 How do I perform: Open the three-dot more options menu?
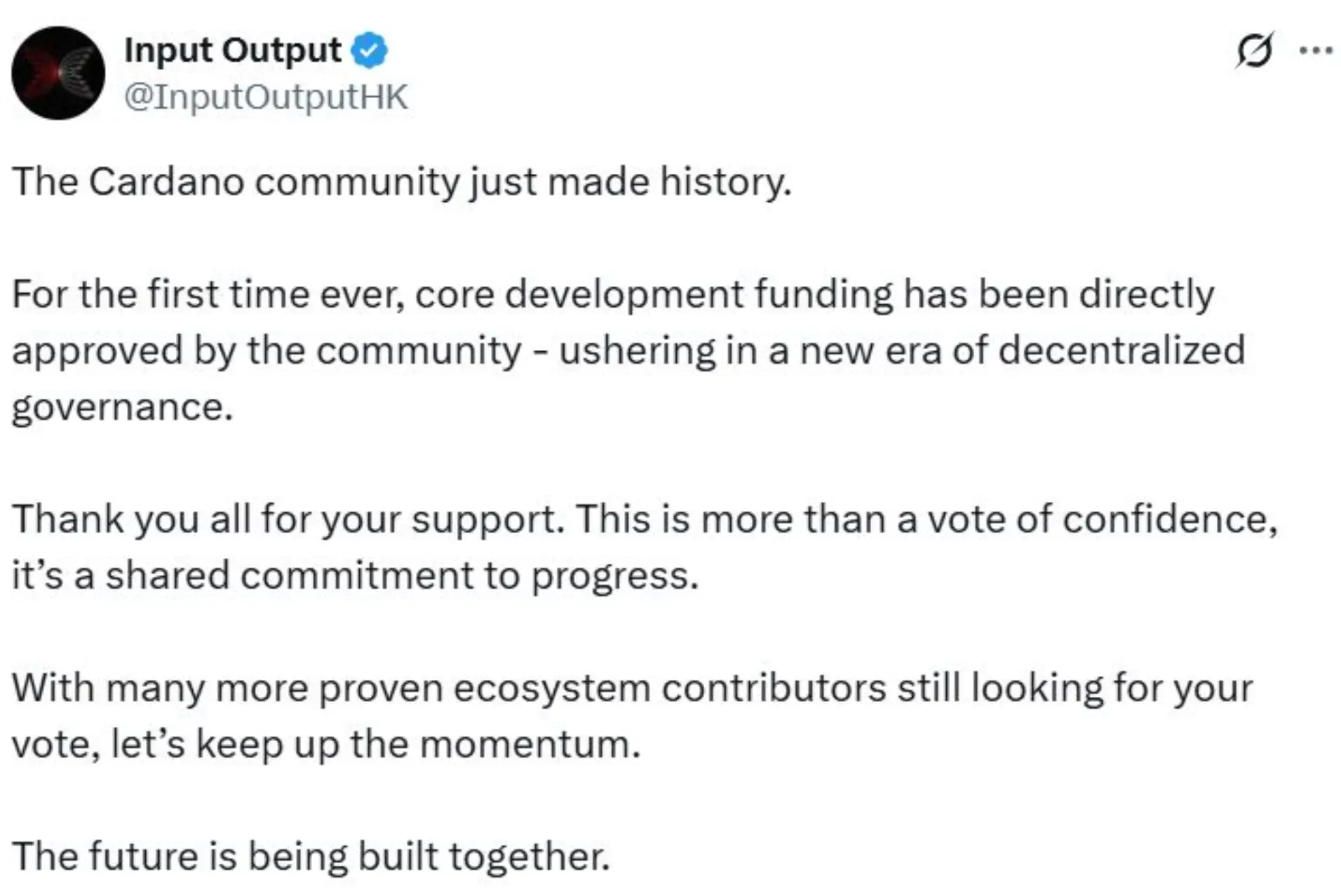1316,50
